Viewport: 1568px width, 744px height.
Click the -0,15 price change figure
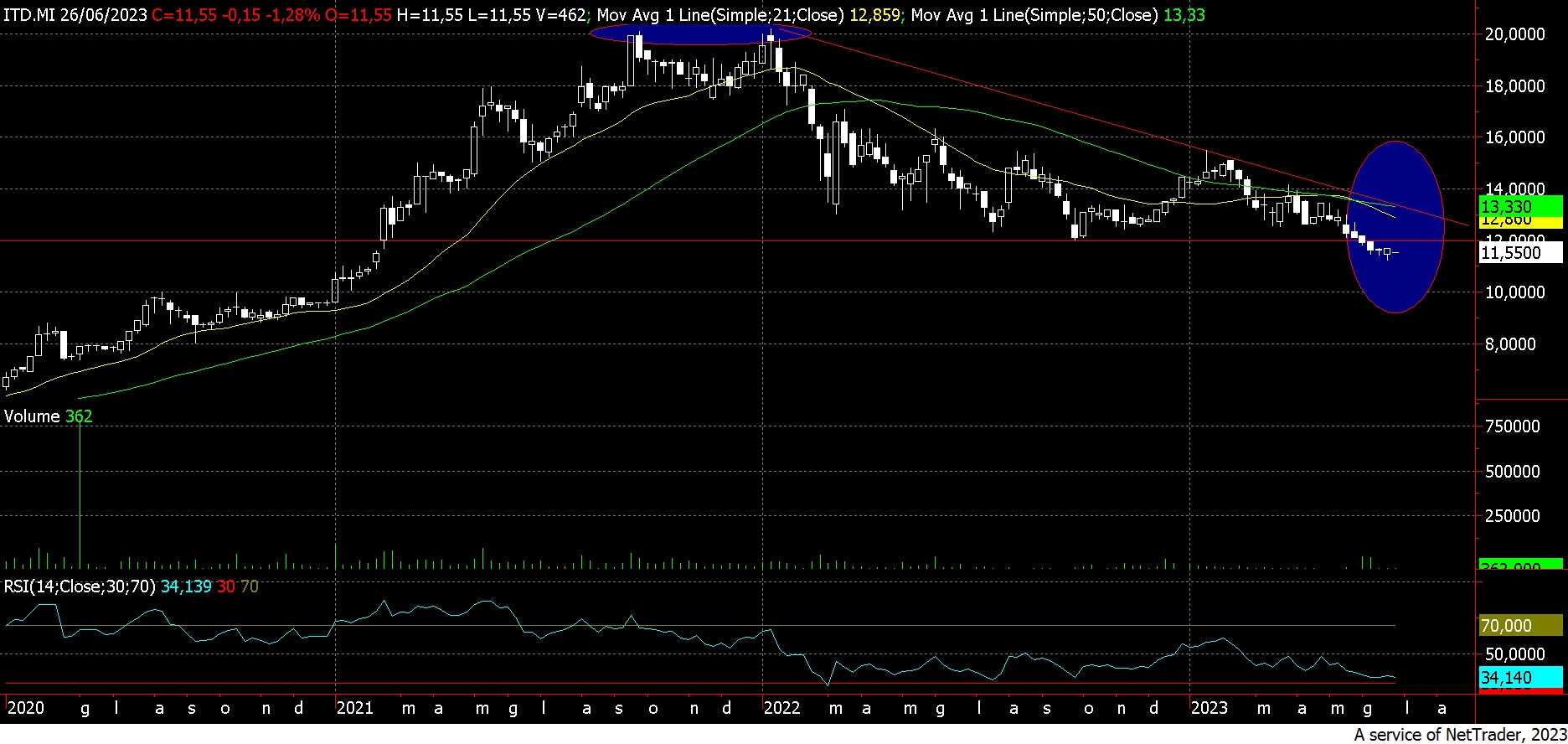tap(242, 15)
